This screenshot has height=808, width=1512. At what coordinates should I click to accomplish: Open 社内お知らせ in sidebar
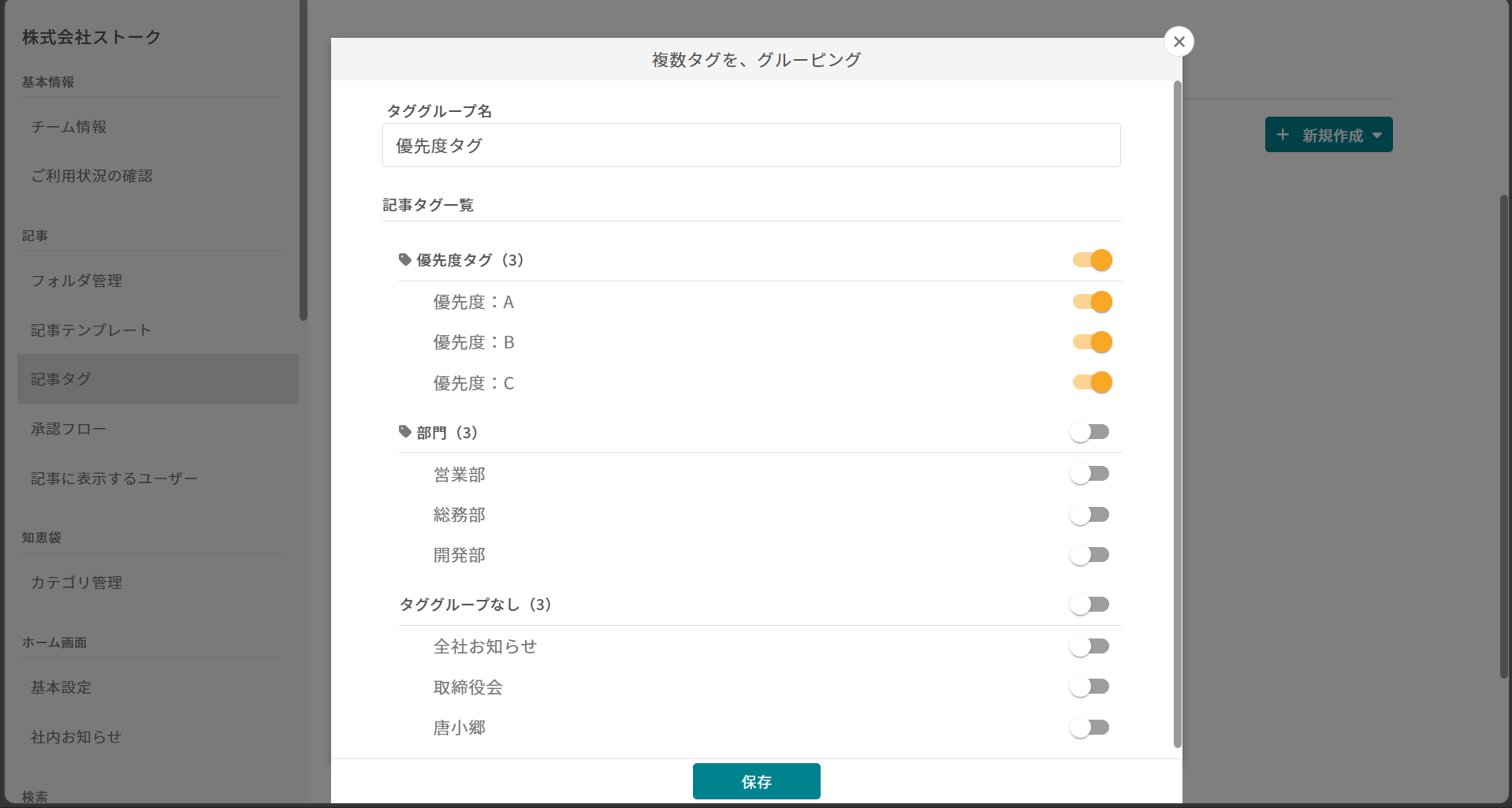[x=76, y=737]
